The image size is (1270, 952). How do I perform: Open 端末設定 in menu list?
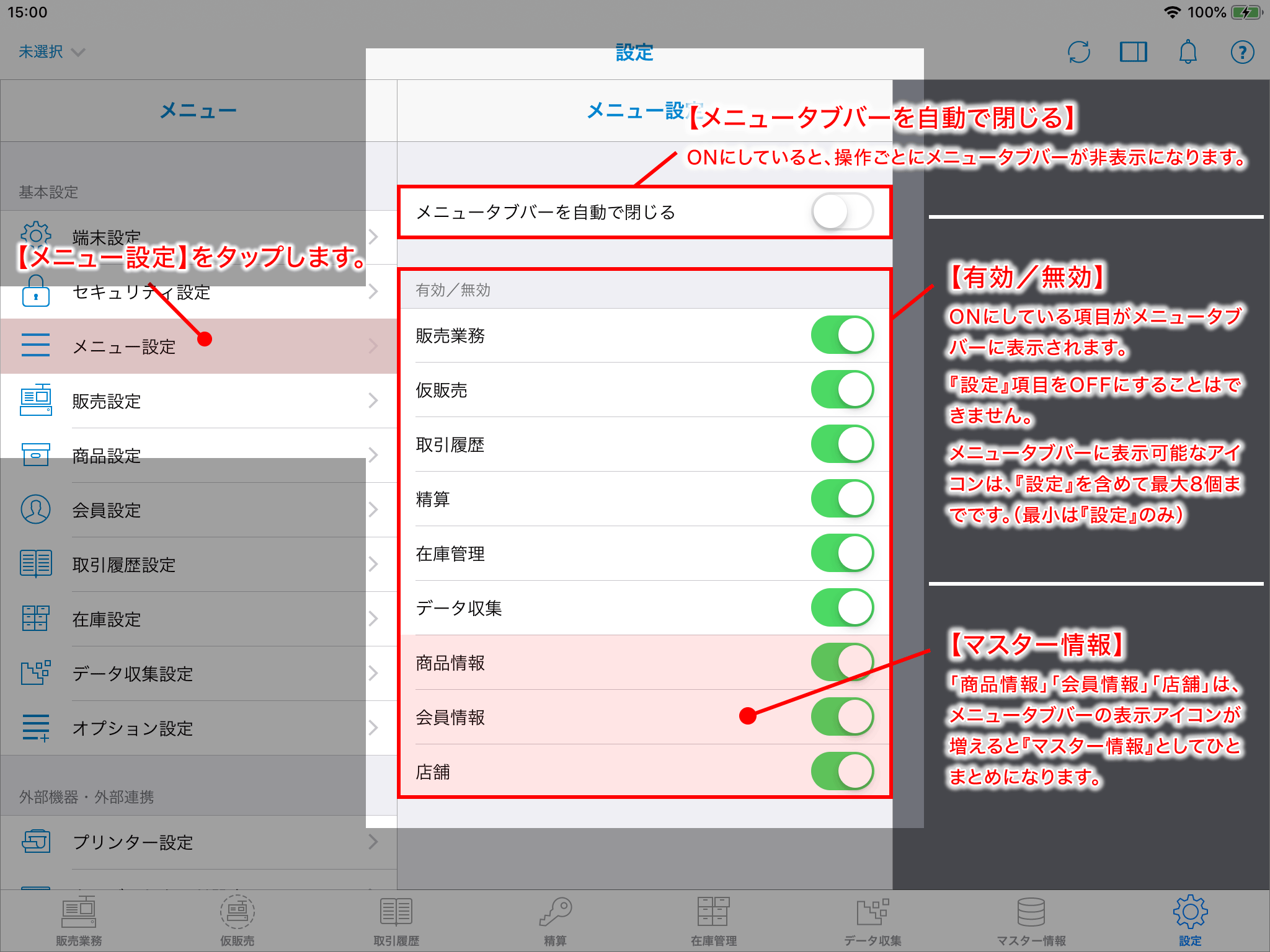pos(198,236)
